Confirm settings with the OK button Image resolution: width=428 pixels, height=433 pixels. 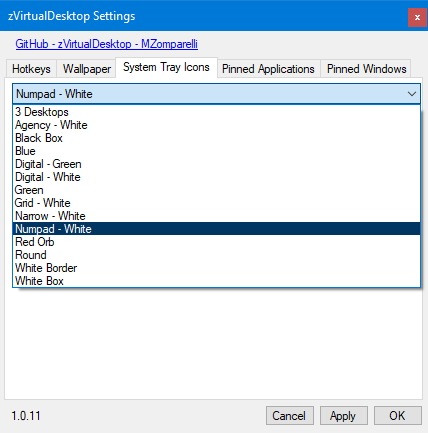coord(397,416)
